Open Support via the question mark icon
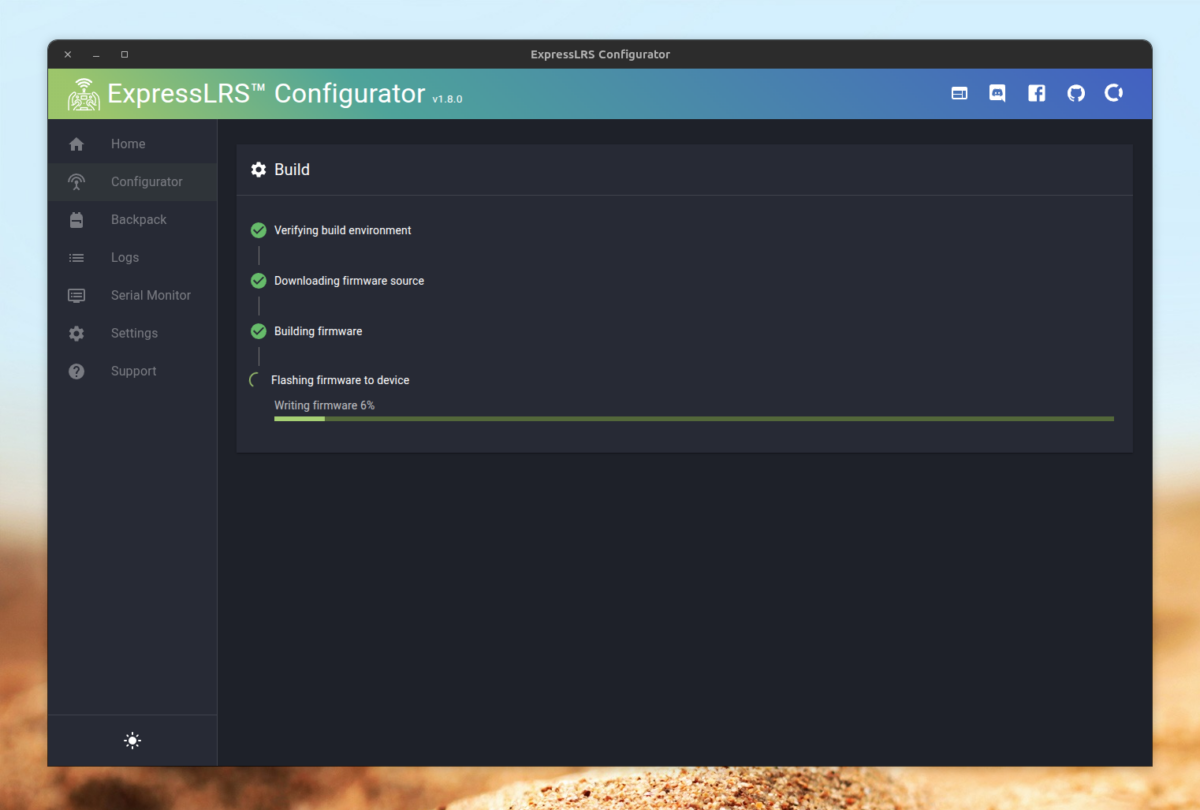This screenshot has height=810, width=1200. (x=76, y=371)
